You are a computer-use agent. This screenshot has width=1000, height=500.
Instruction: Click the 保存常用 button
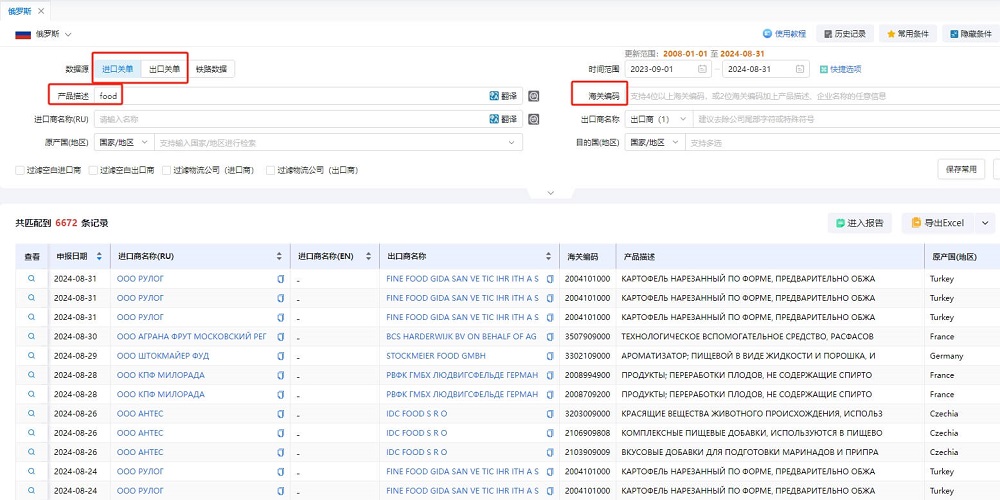pos(961,170)
